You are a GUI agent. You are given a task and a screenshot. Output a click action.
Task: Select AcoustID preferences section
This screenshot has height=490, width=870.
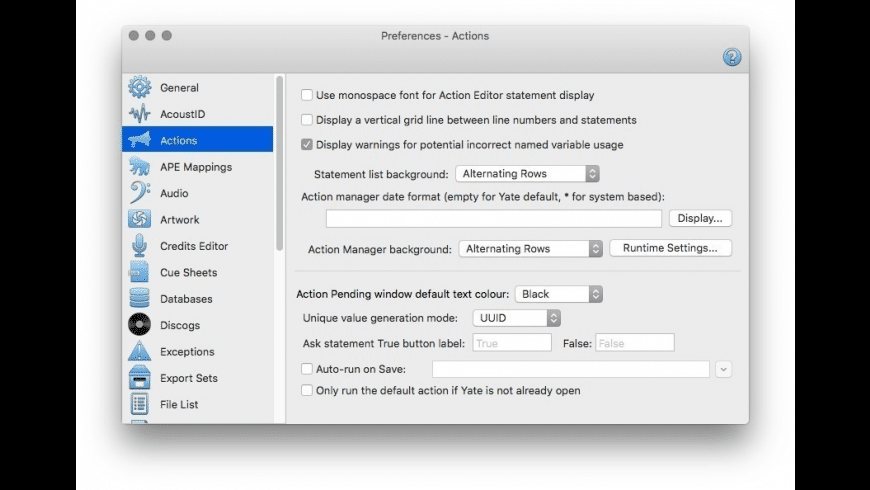pos(198,114)
